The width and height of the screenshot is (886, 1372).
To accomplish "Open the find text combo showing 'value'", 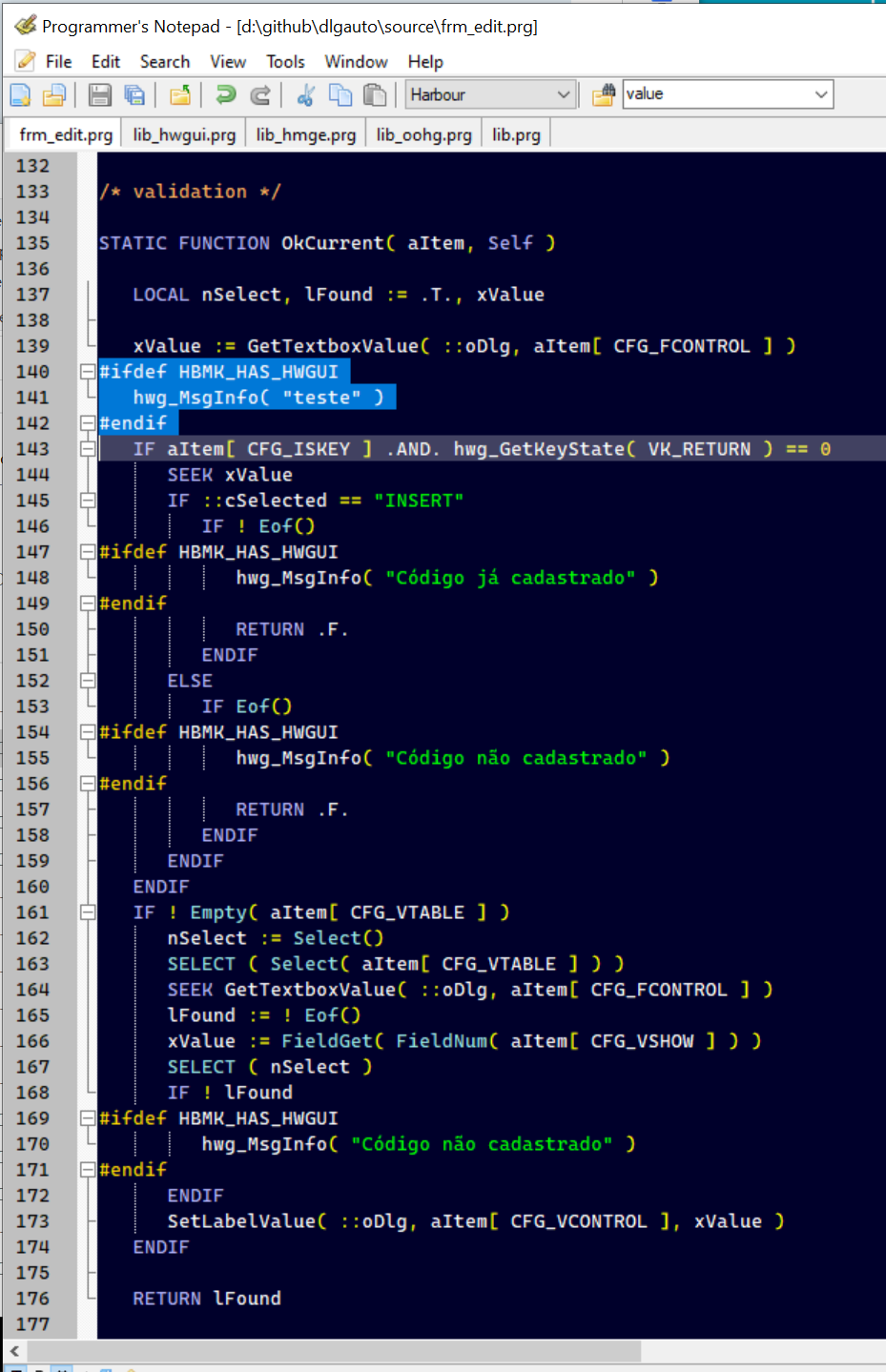I will (x=728, y=93).
